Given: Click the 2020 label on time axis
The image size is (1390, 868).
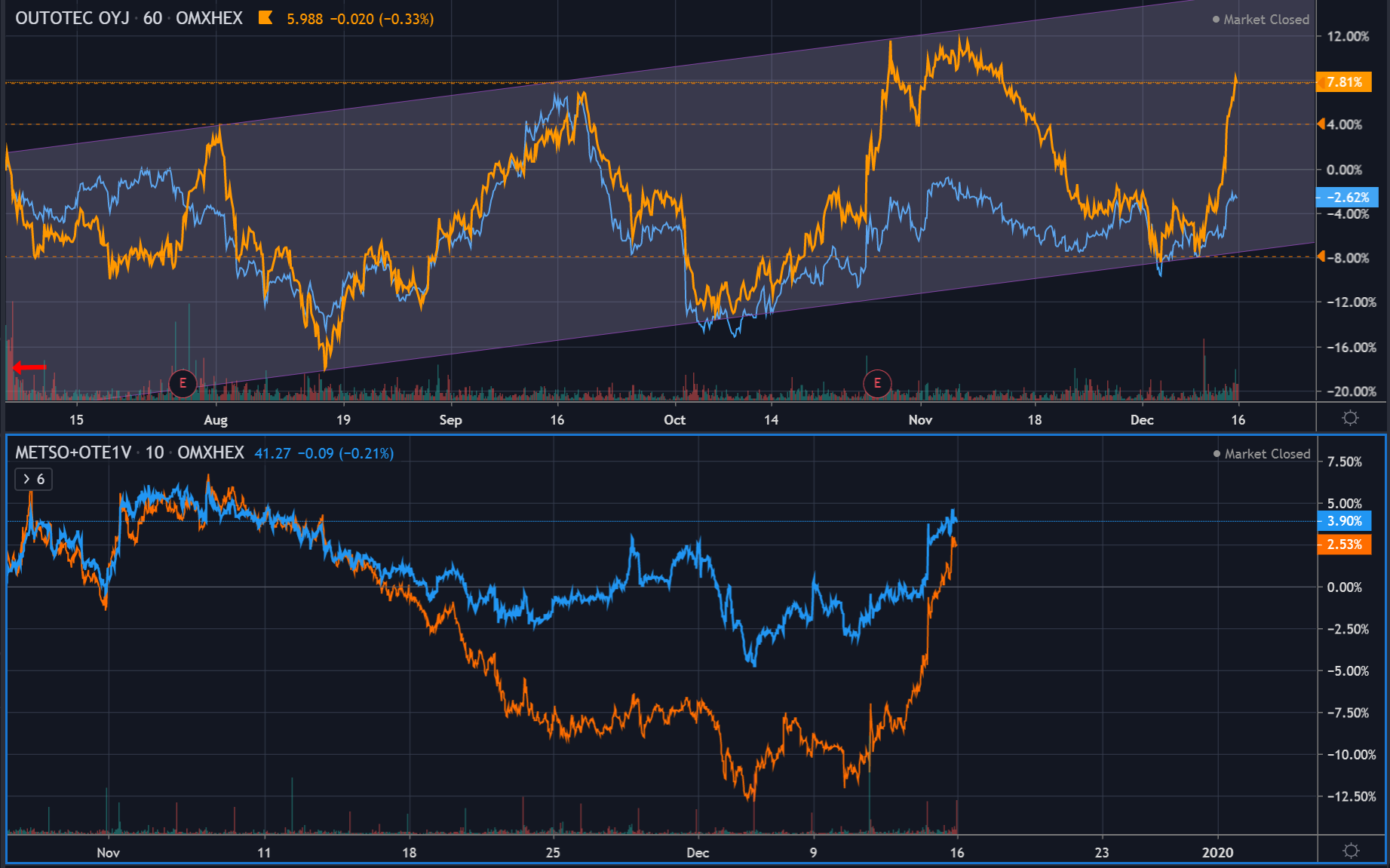Looking at the screenshot, I should coord(1217,852).
